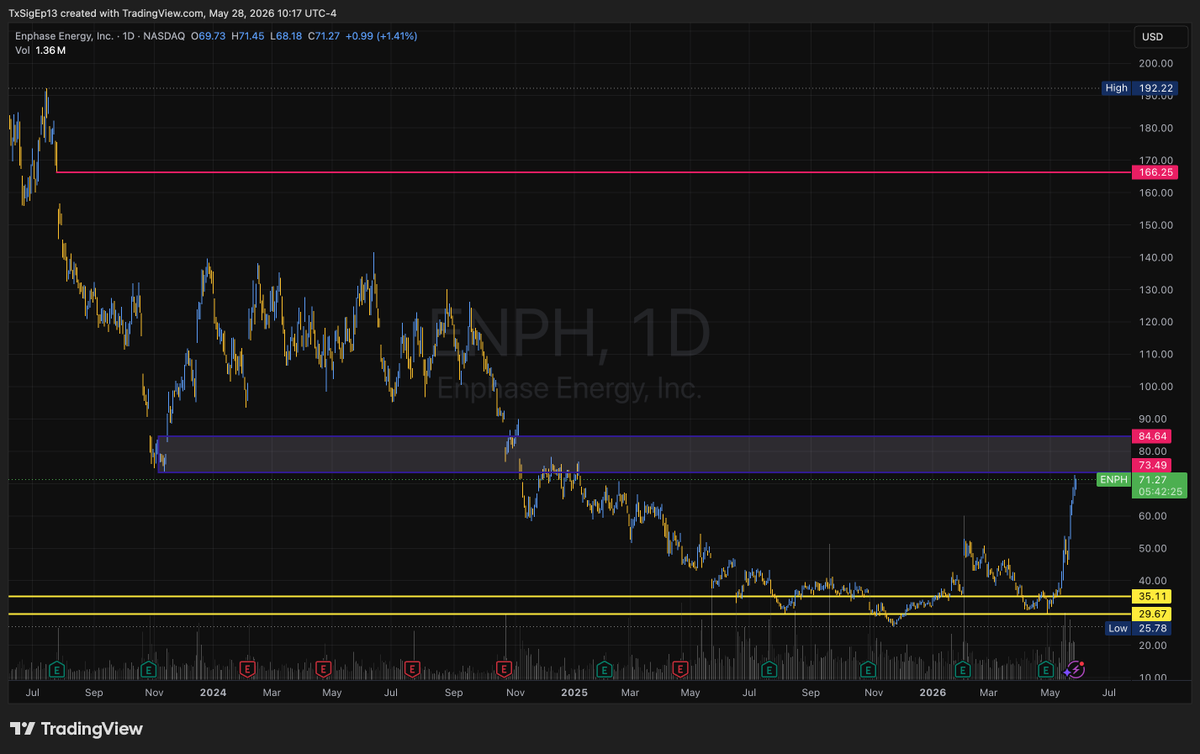Select the lower yellow line at 29.67
Screen dimensions: 1200x754
click(x=570, y=614)
